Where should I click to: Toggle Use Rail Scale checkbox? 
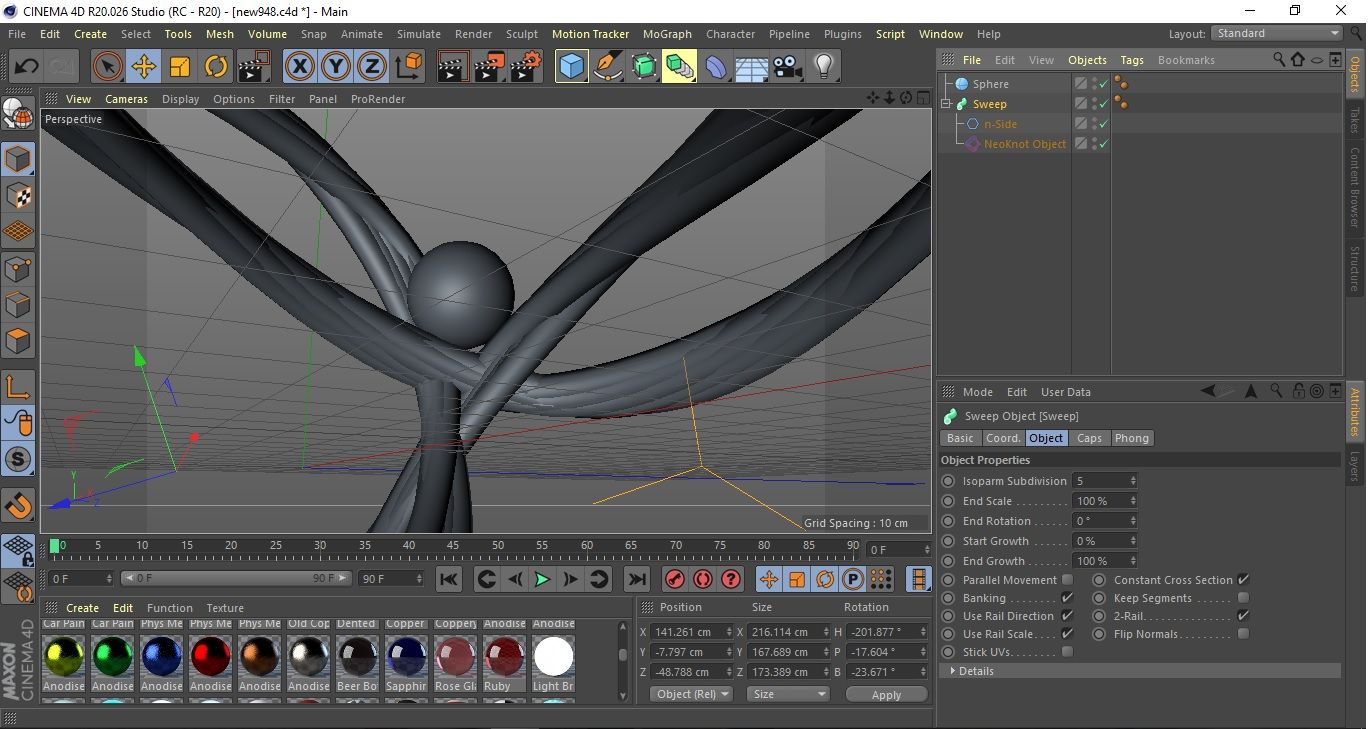1067,634
